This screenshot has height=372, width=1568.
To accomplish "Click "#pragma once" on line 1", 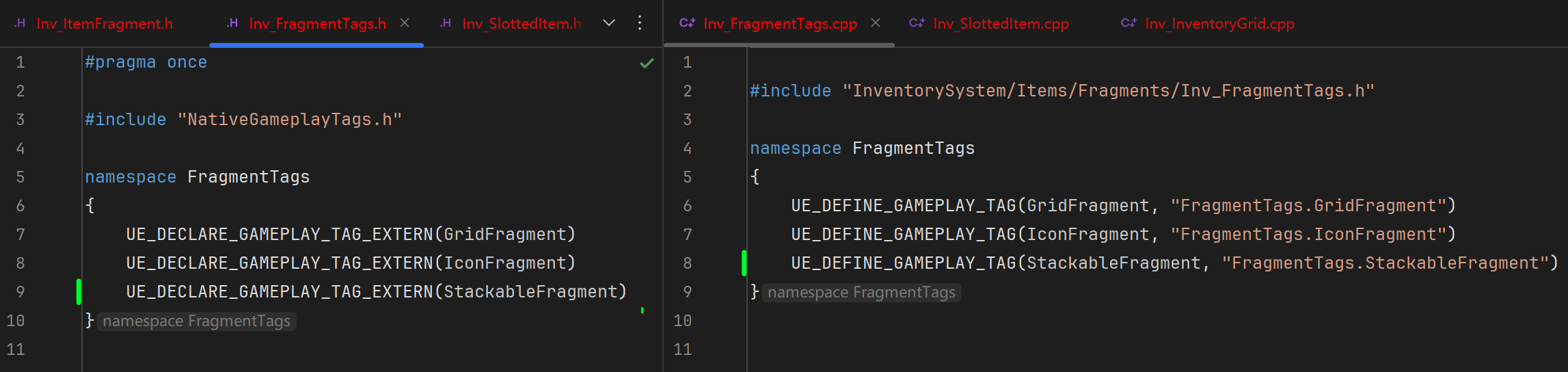I will pos(146,62).
